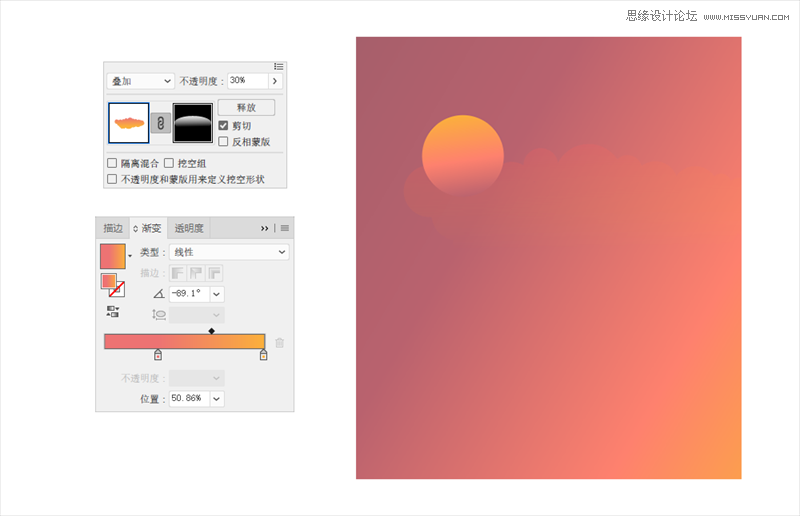Select the gradient midpoint diamond marker

click(x=211, y=331)
